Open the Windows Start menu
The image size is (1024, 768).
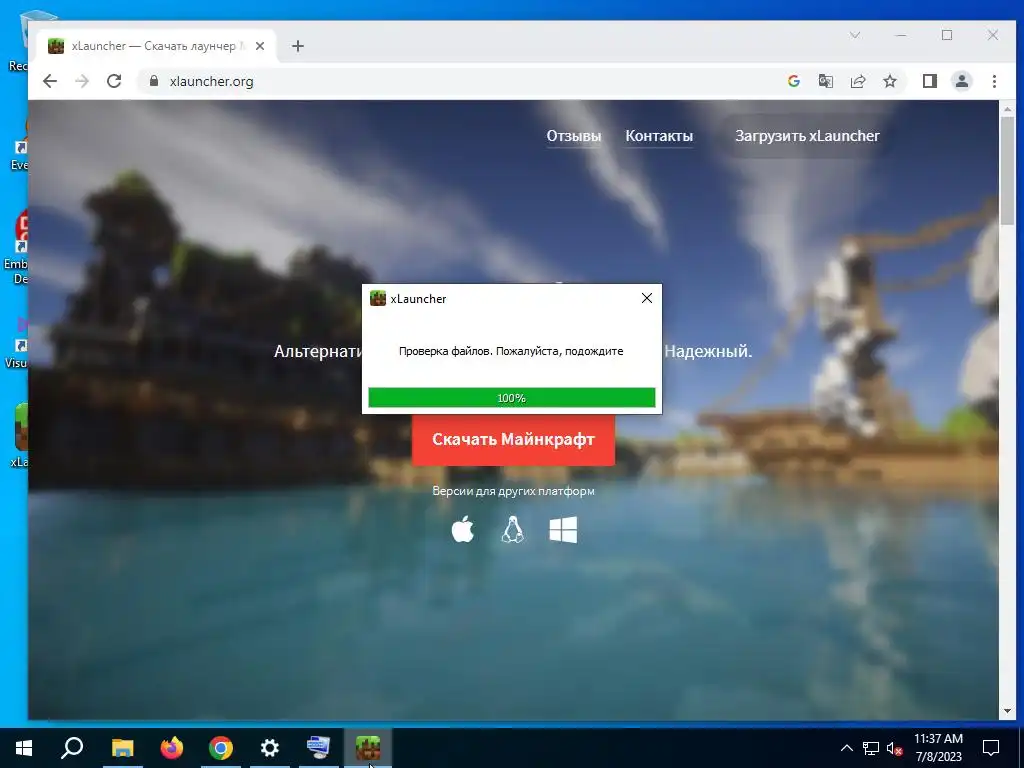[24, 748]
